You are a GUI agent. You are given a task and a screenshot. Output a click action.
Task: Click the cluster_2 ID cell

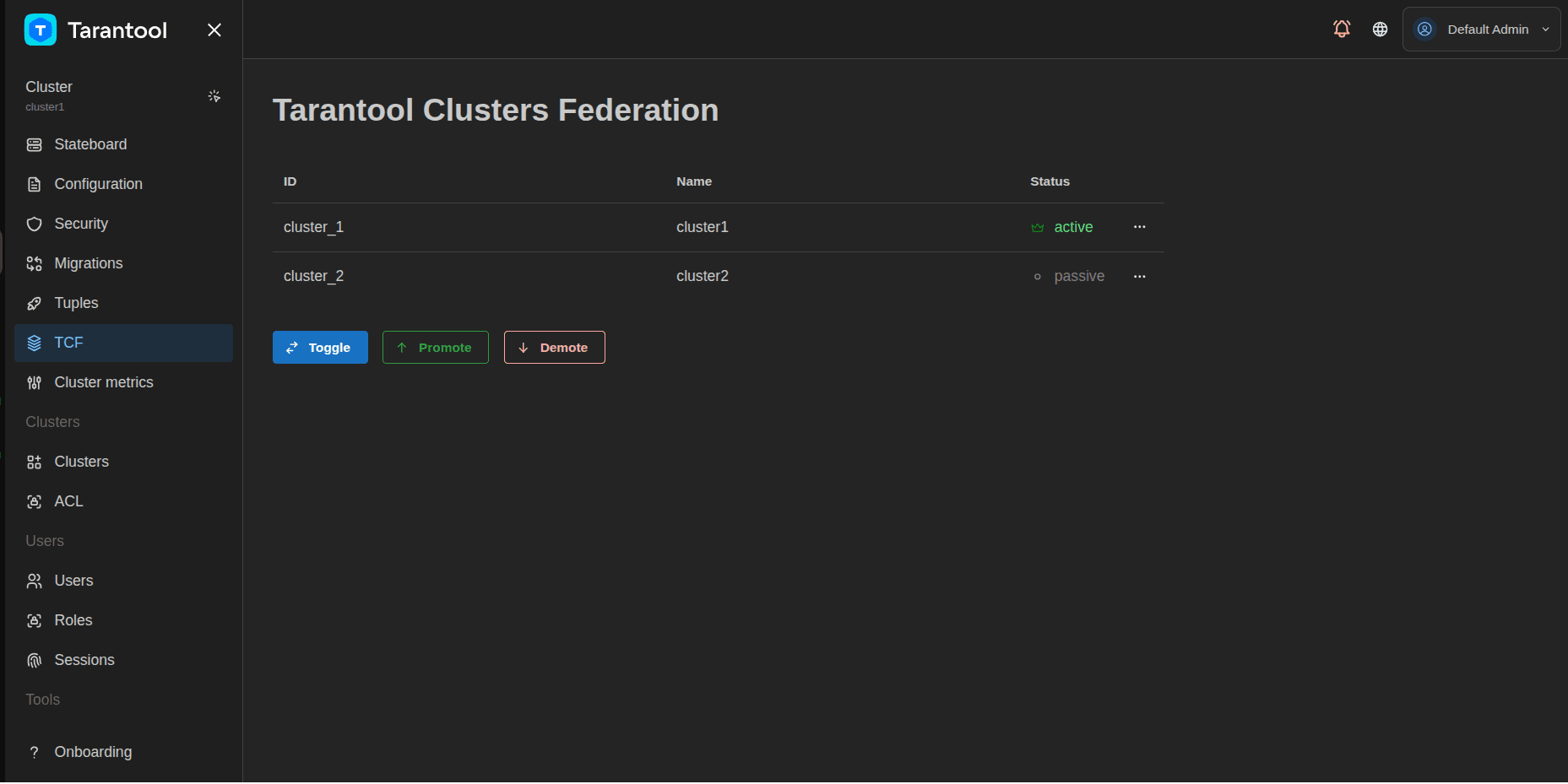(313, 277)
